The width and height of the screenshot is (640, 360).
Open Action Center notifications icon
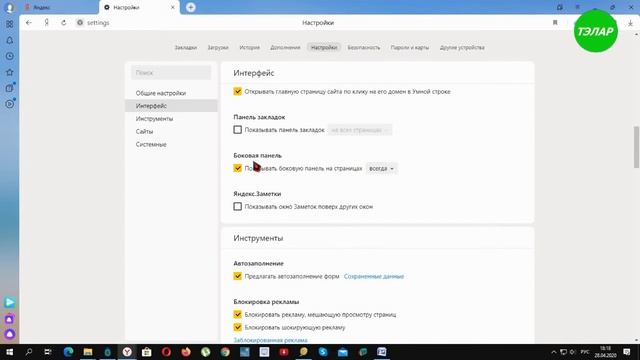click(627, 352)
